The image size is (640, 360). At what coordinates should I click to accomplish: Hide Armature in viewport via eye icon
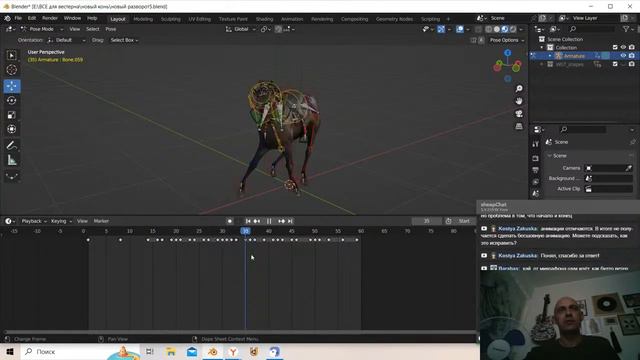[623, 56]
